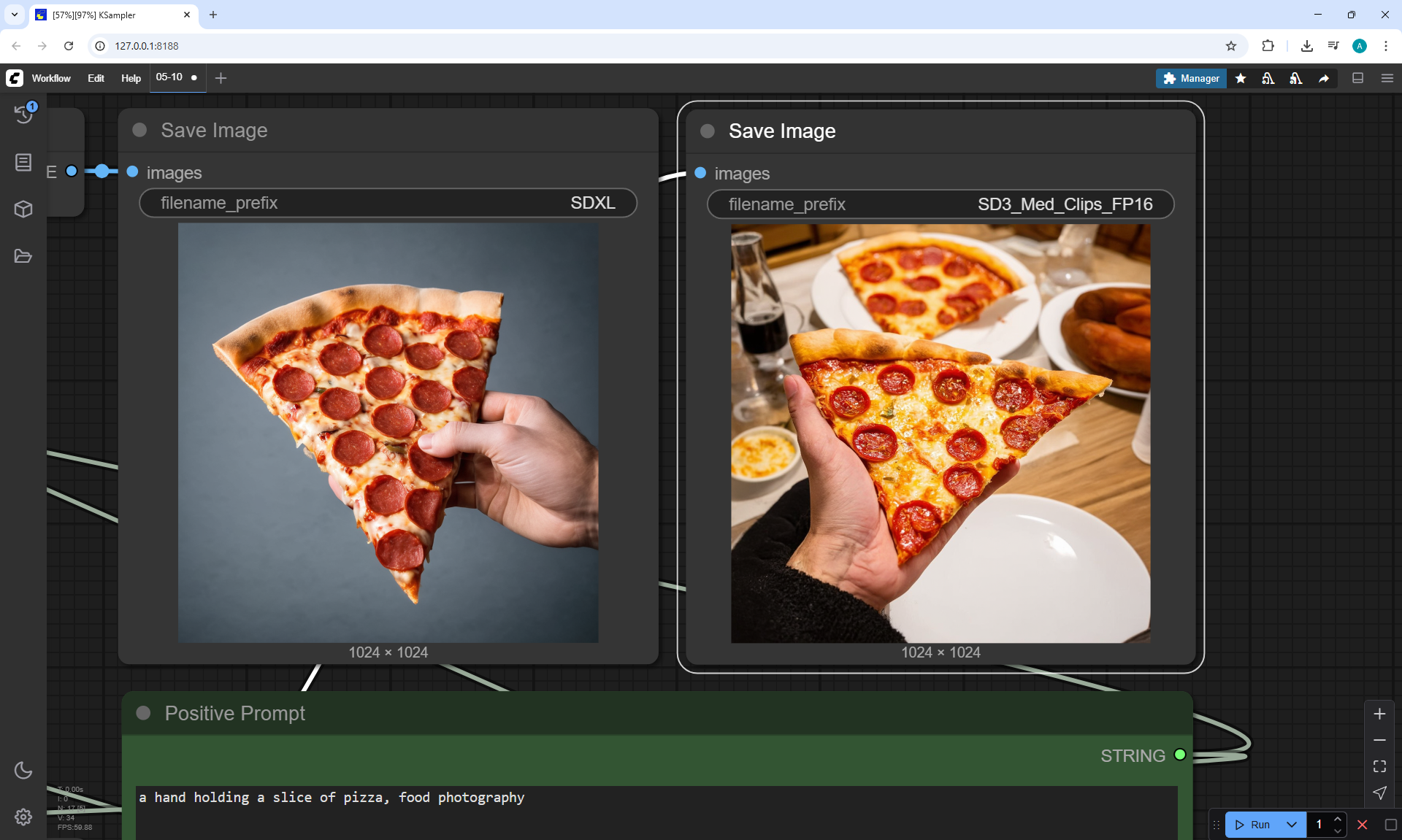Expand the Run button dropdown arrow

click(1292, 825)
